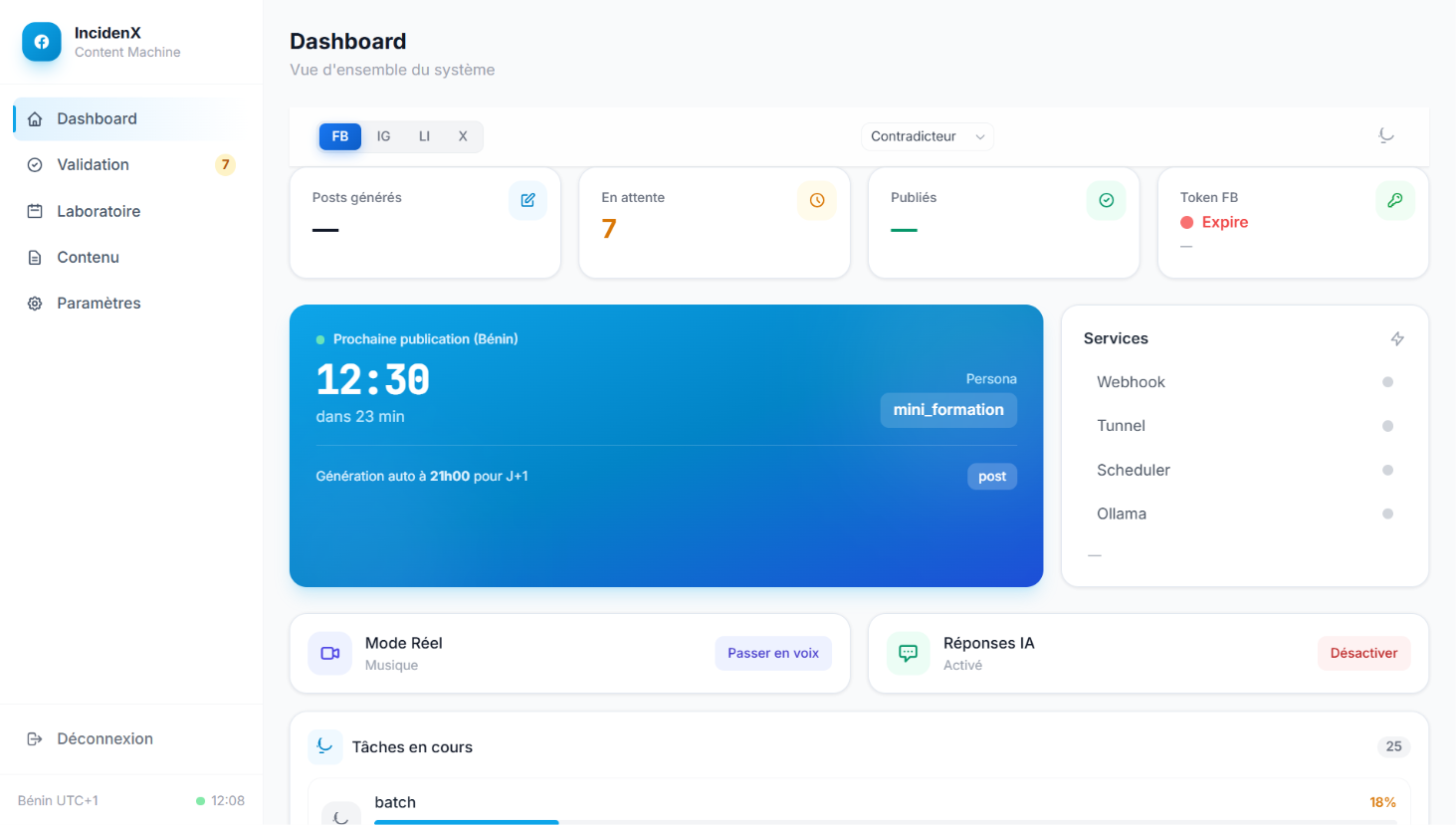Click the Contenu document icon

pos(35,258)
